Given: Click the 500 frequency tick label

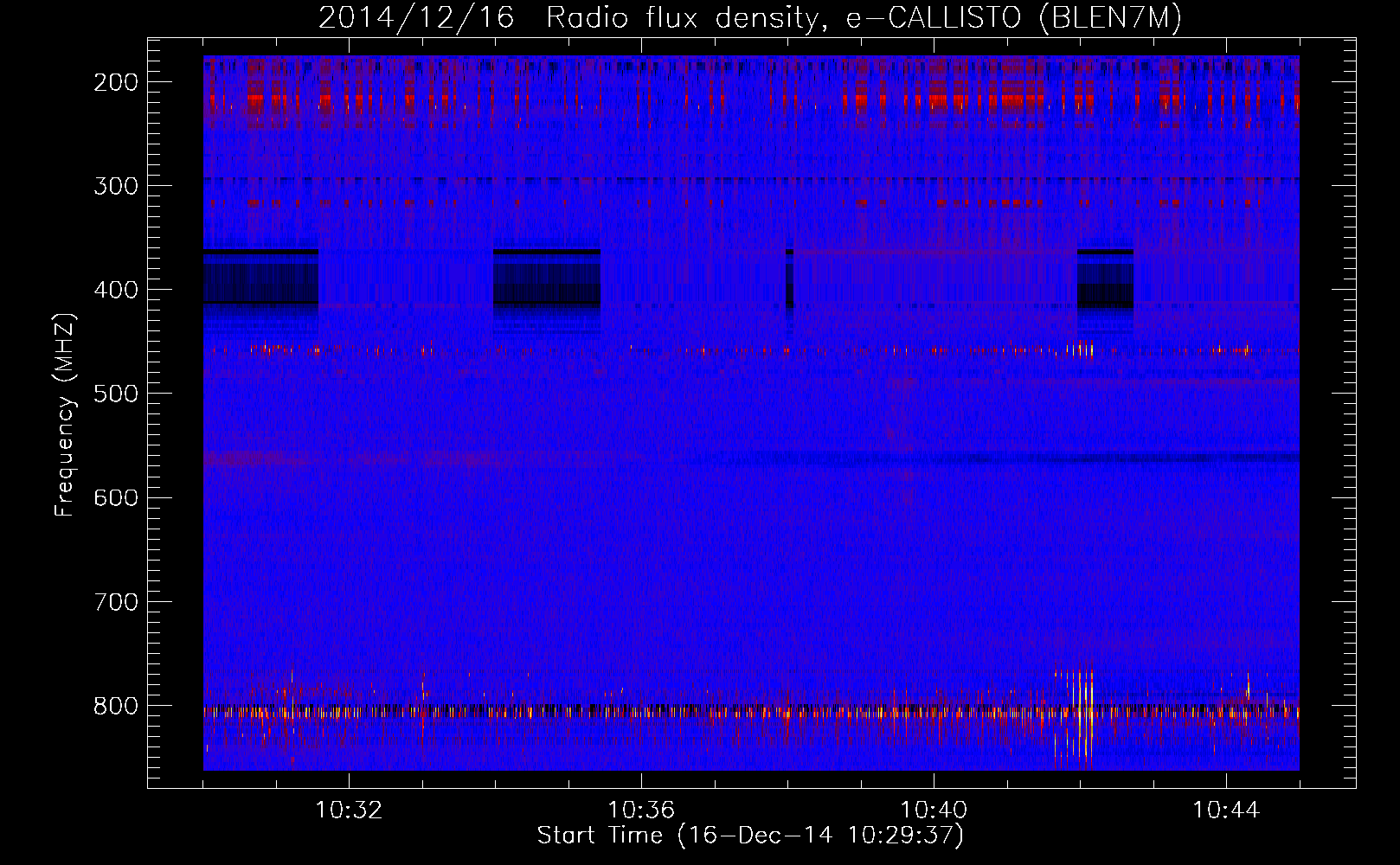Looking at the screenshot, I should tap(115, 394).
